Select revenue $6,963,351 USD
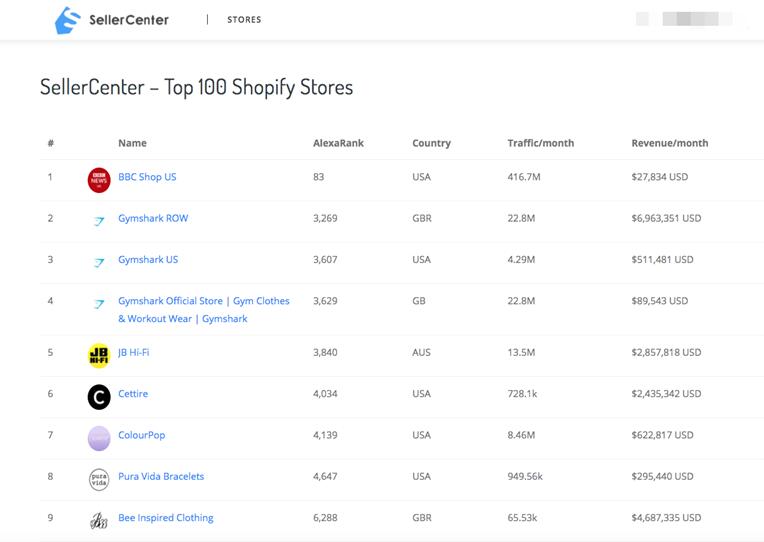Screen dimensions: 764x542 666,218
